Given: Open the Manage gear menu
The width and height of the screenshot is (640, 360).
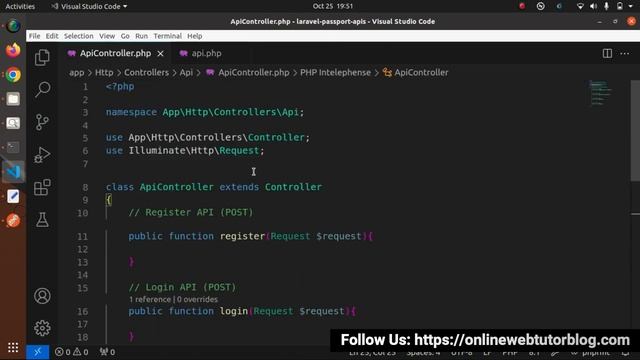Looking at the screenshot, I should tap(42, 328).
